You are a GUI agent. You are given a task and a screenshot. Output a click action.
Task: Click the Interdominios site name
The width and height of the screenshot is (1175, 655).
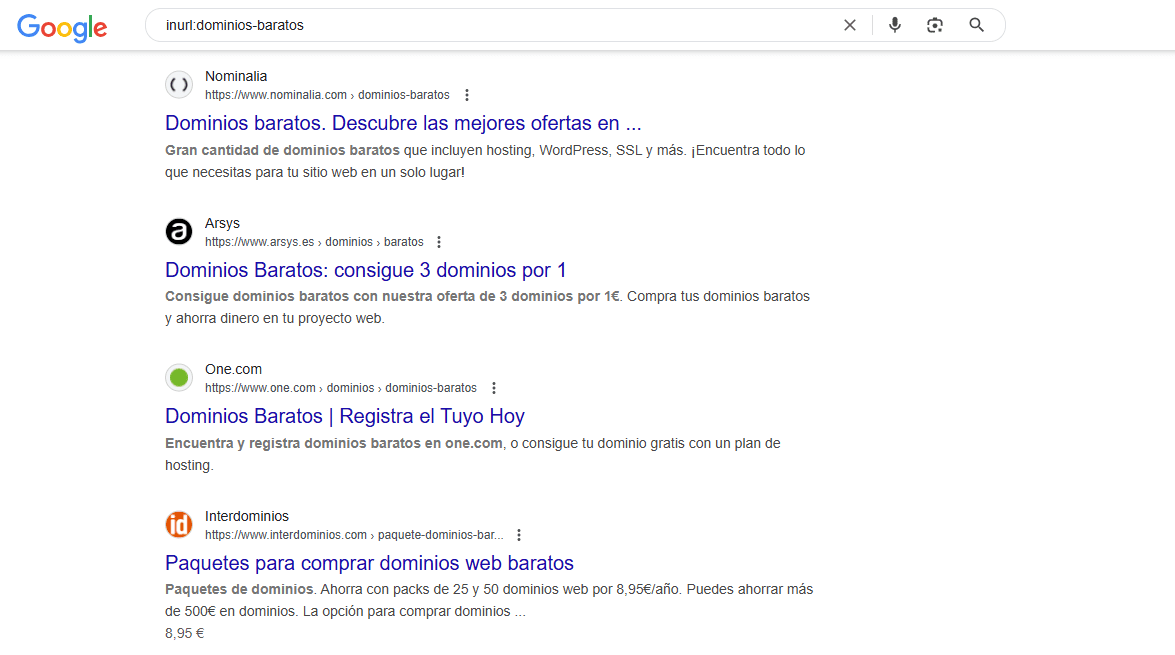[x=247, y=516]
